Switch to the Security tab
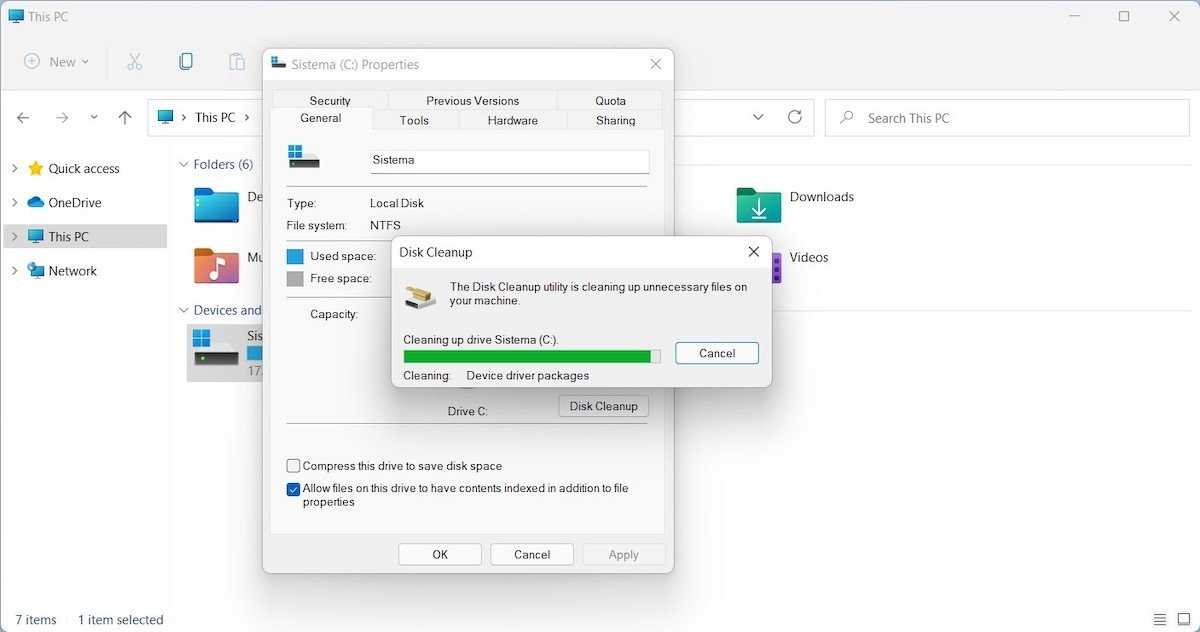 (x=330, y=101)
